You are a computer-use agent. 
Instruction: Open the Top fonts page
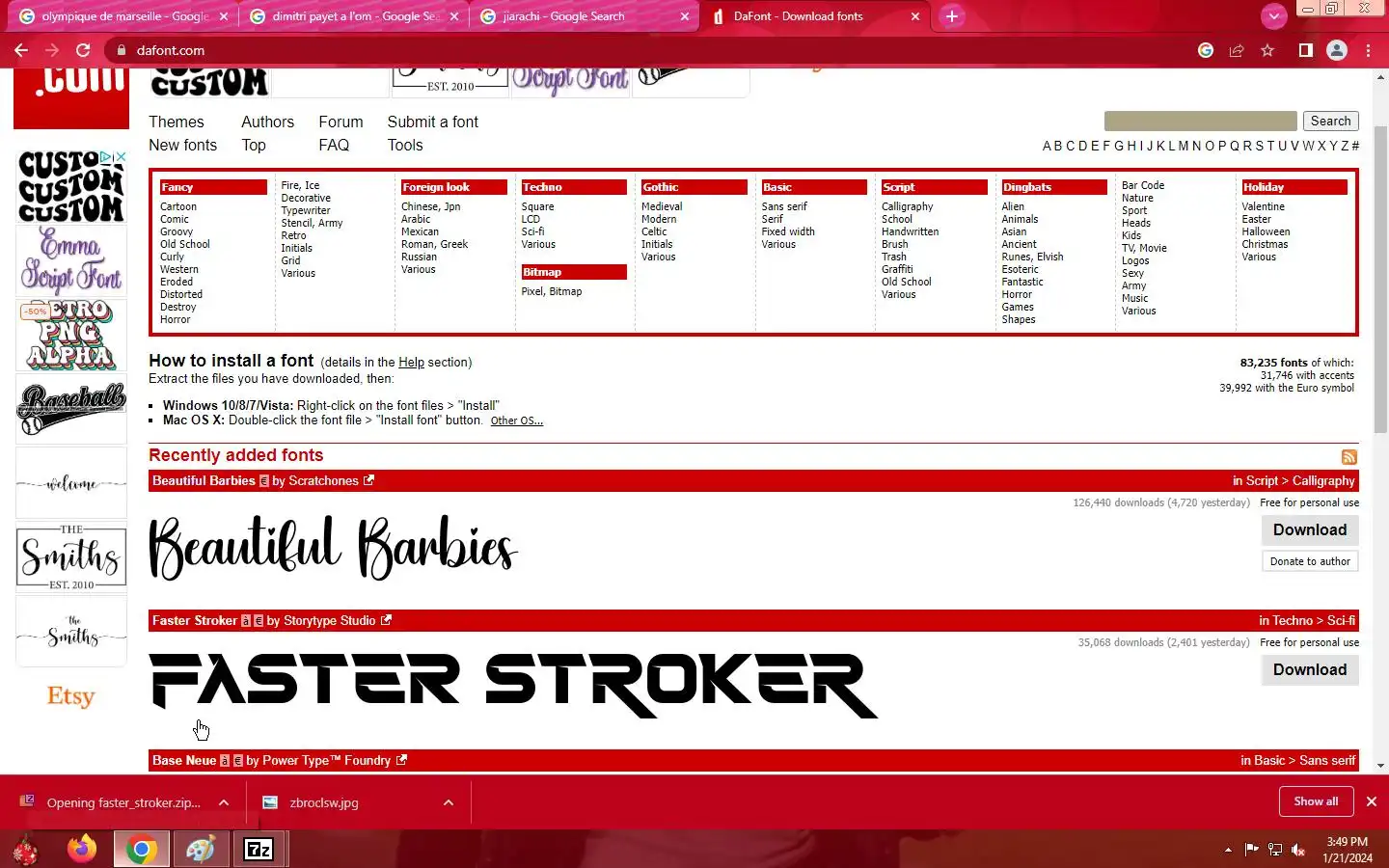254,145
